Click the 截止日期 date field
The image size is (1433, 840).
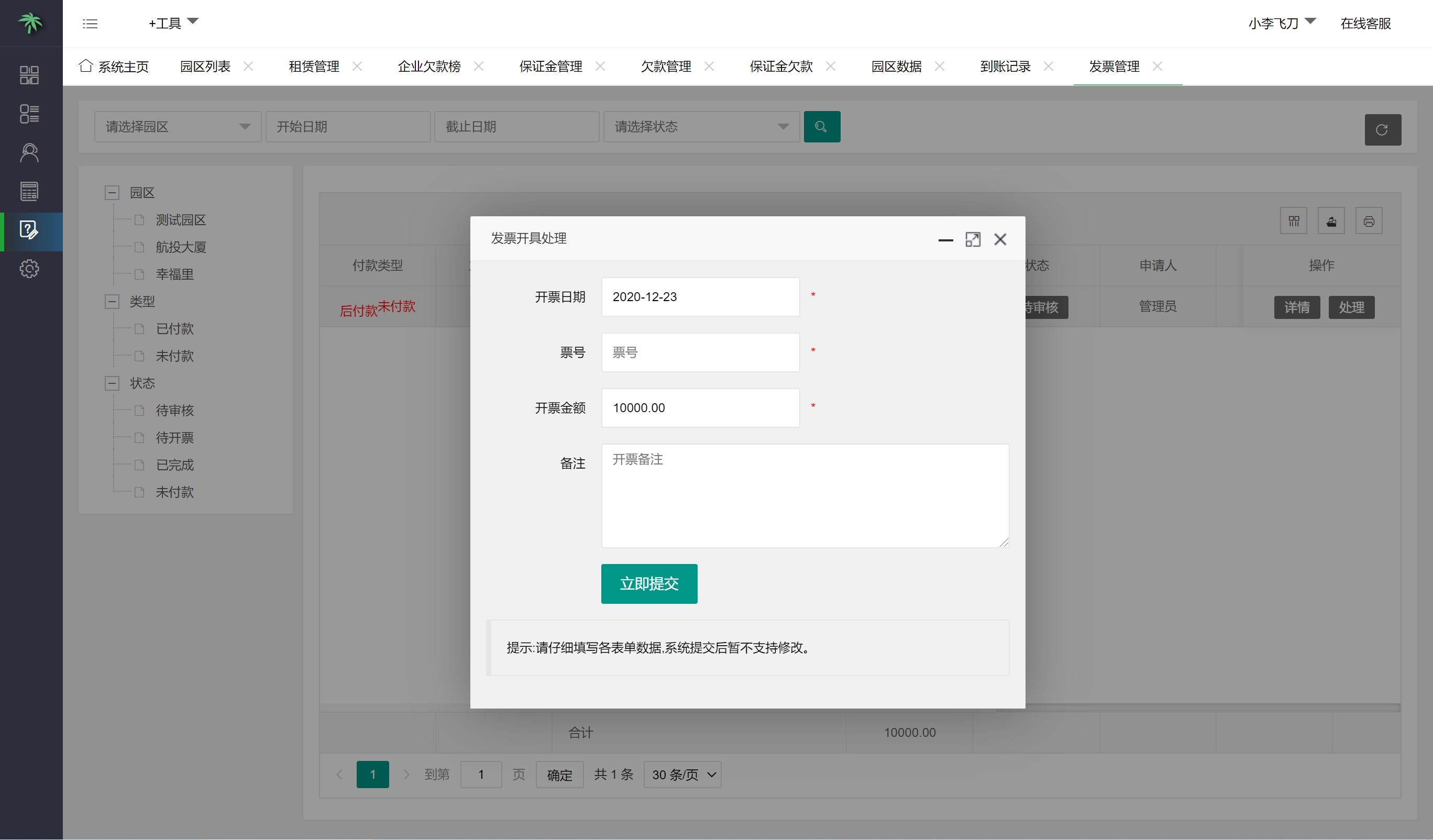point(516,126)
